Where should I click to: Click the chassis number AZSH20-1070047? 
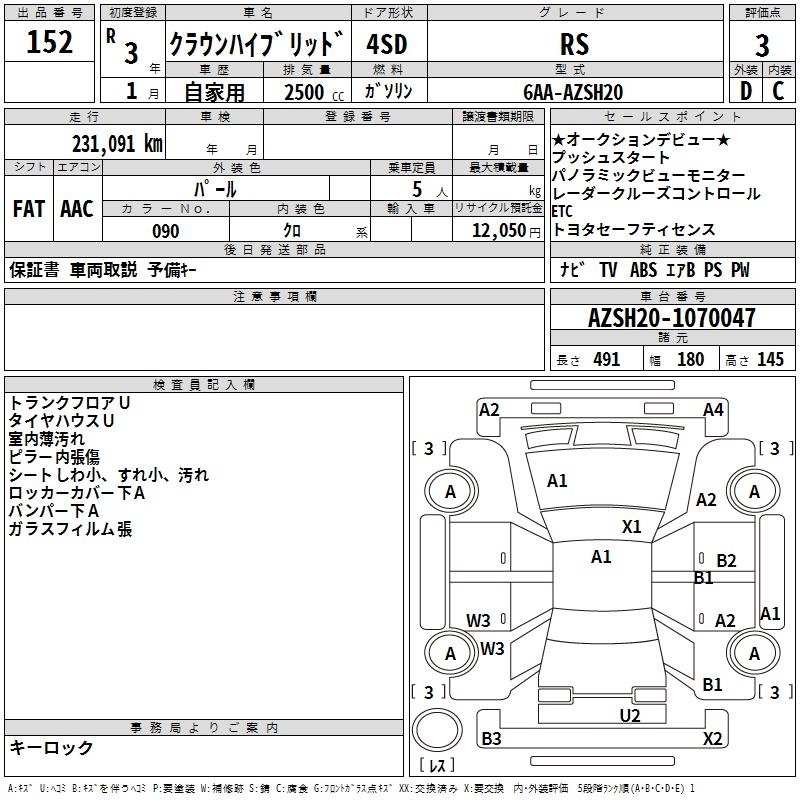(x=672, y=318)
